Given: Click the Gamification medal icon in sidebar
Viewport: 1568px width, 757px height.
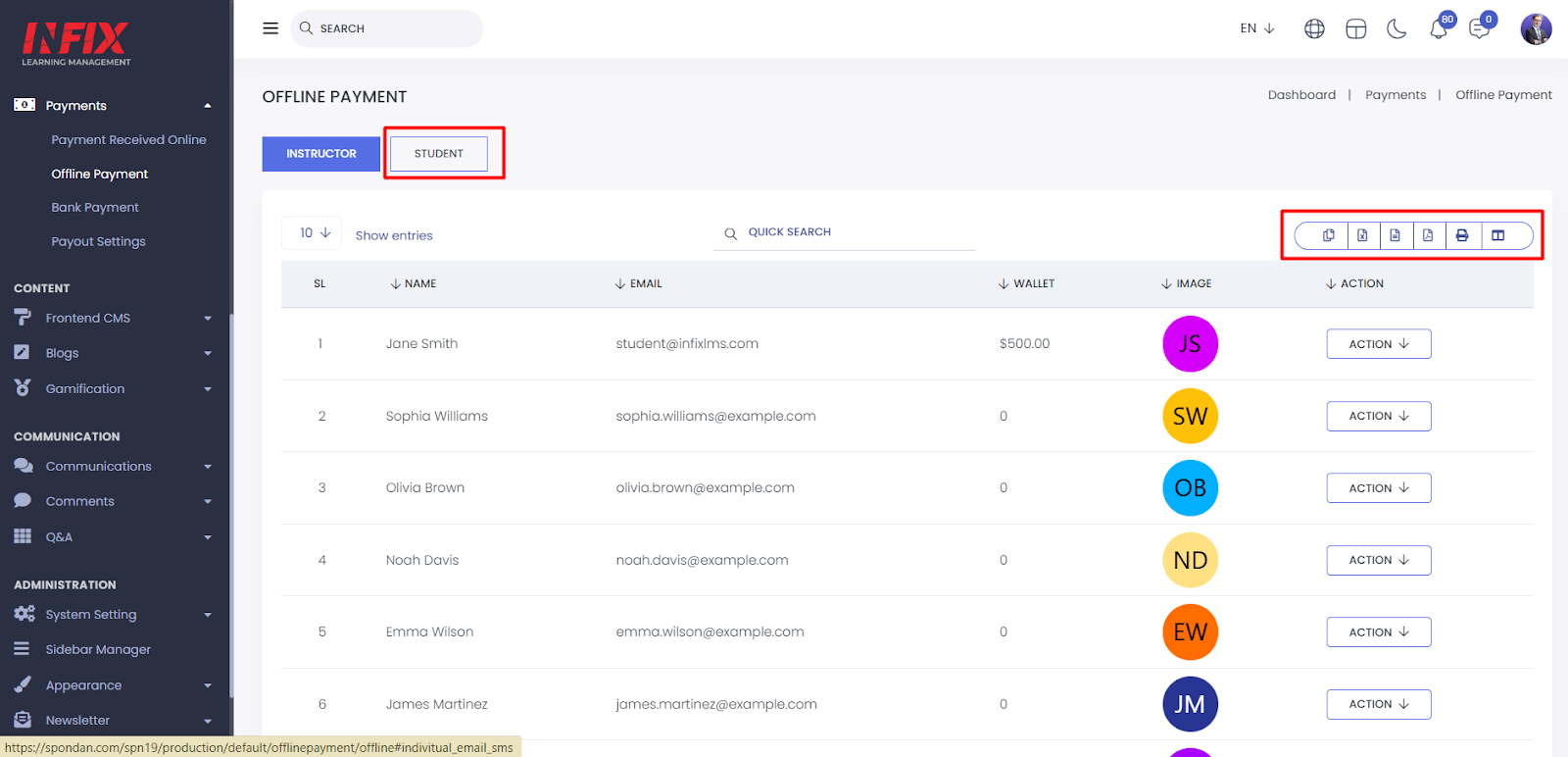Looking at the screenshot, I should coord(22,387).
